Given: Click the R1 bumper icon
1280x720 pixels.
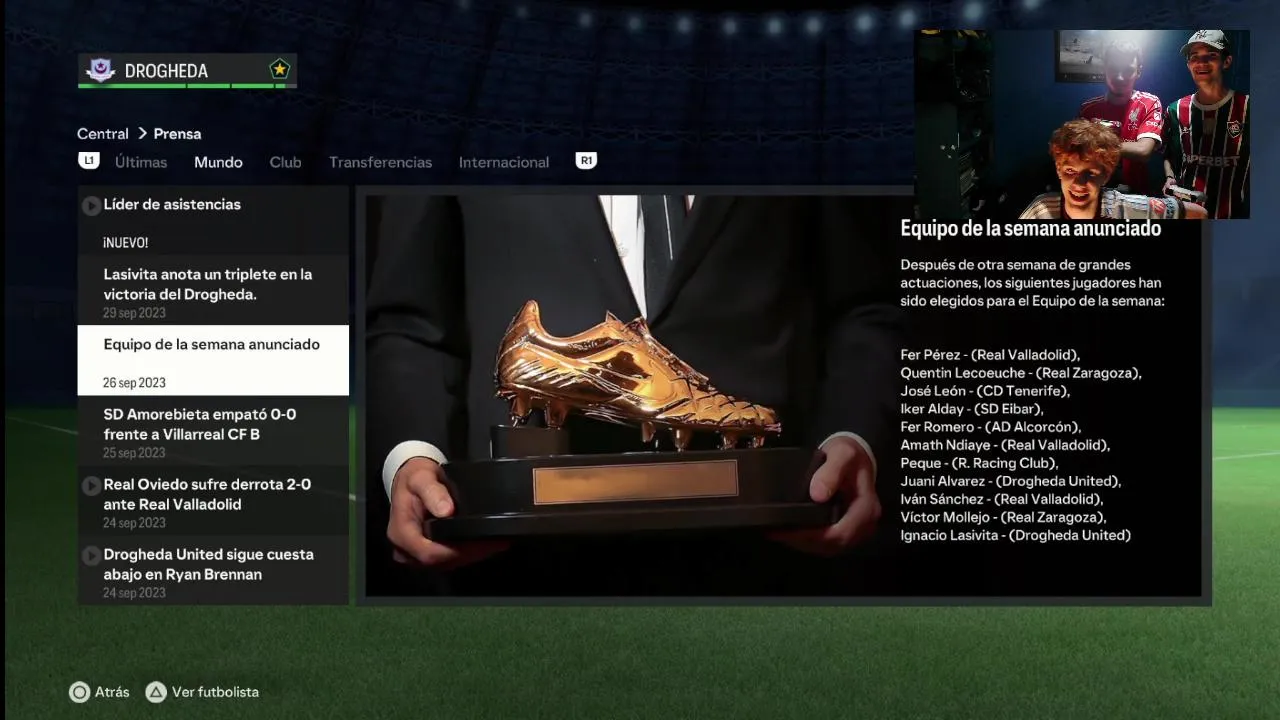Looking at the screenshot, I should (x=586, y=161).
